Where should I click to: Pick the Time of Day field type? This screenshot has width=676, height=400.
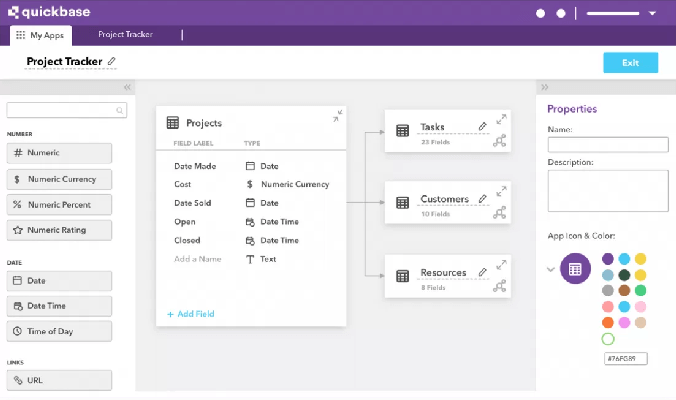(59, 331)
